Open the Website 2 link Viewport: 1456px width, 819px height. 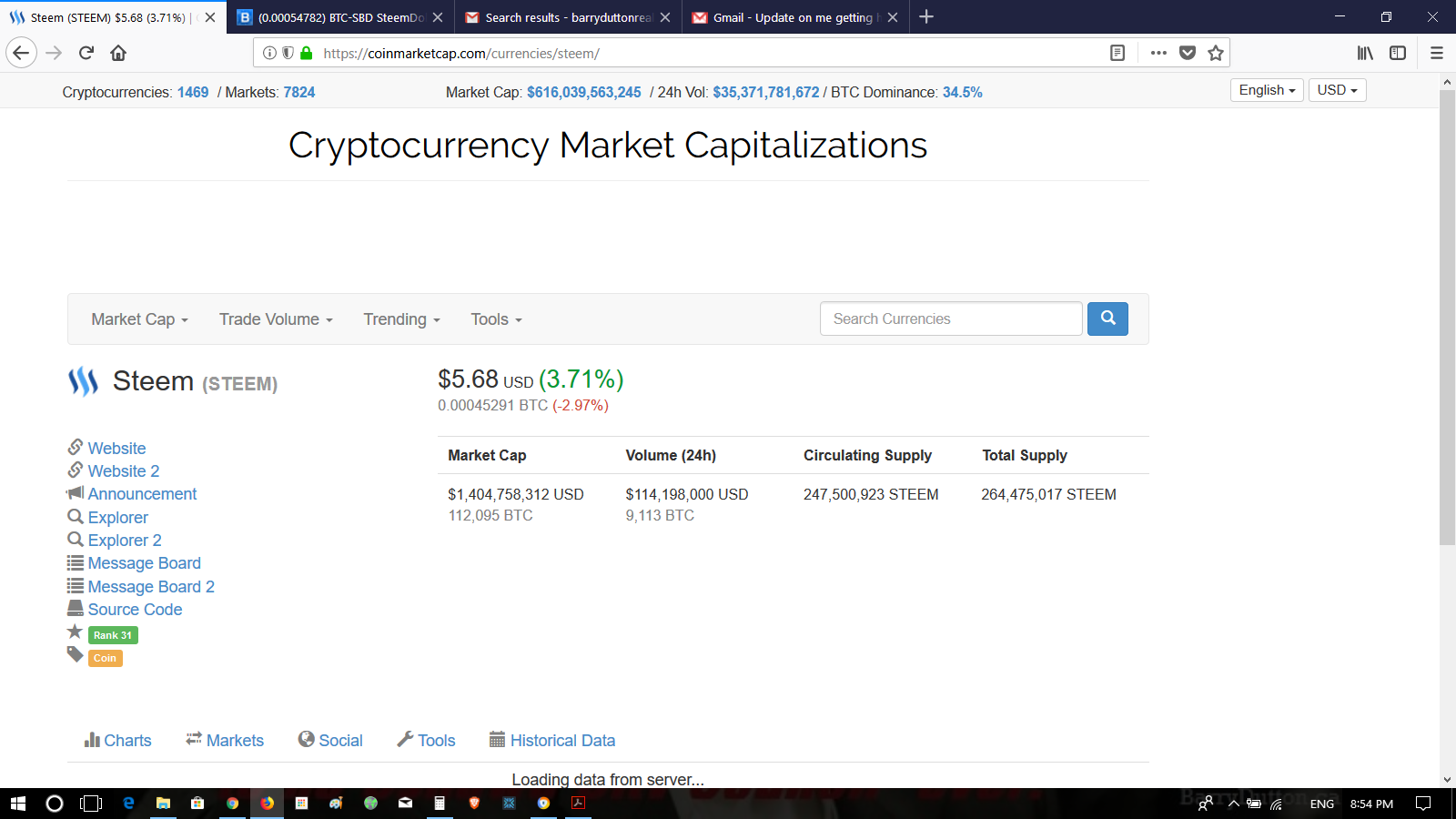tap(124, 470)
